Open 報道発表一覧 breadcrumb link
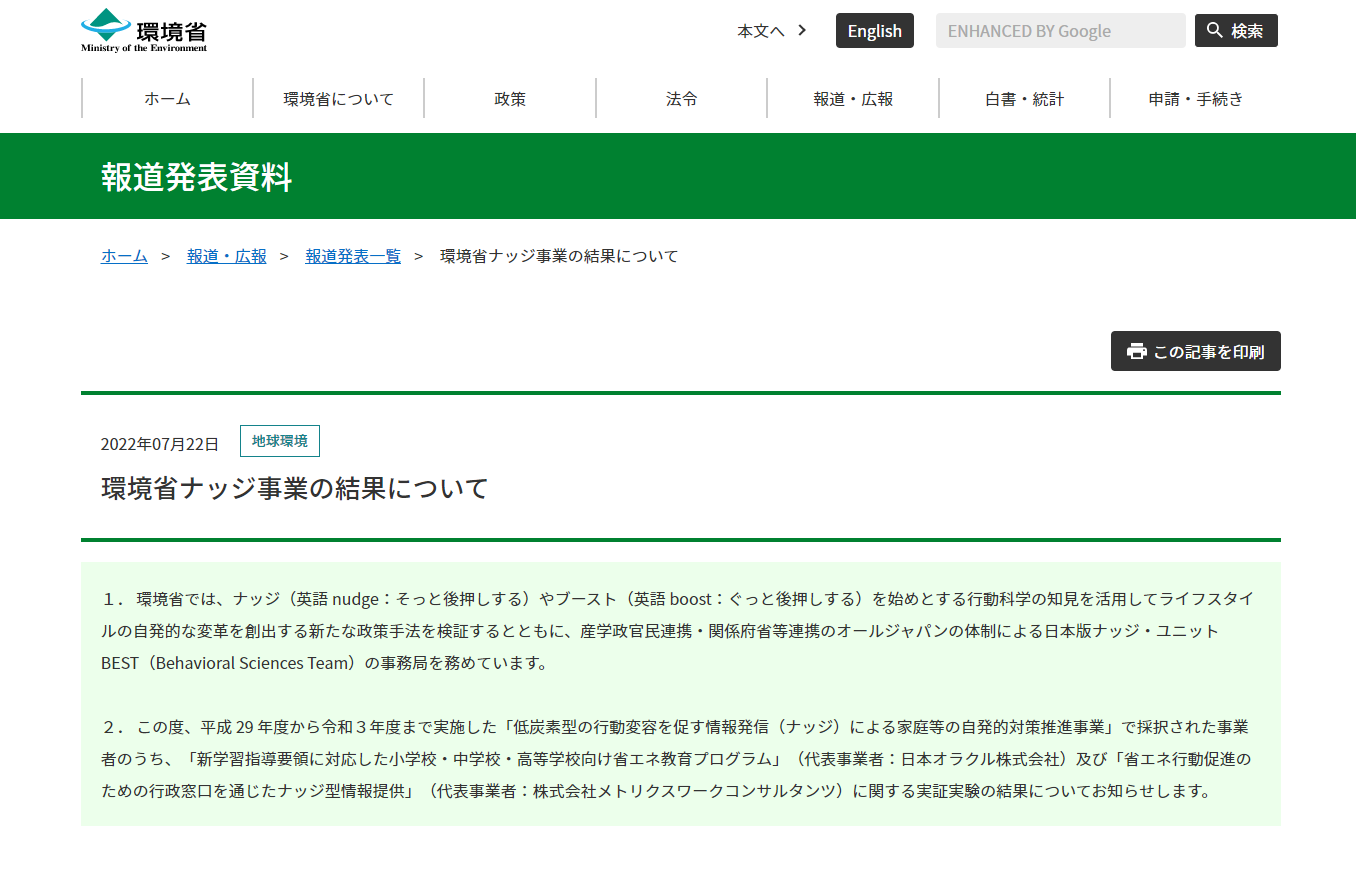This screenshot has height=885, width=1356. coord(353,256)
